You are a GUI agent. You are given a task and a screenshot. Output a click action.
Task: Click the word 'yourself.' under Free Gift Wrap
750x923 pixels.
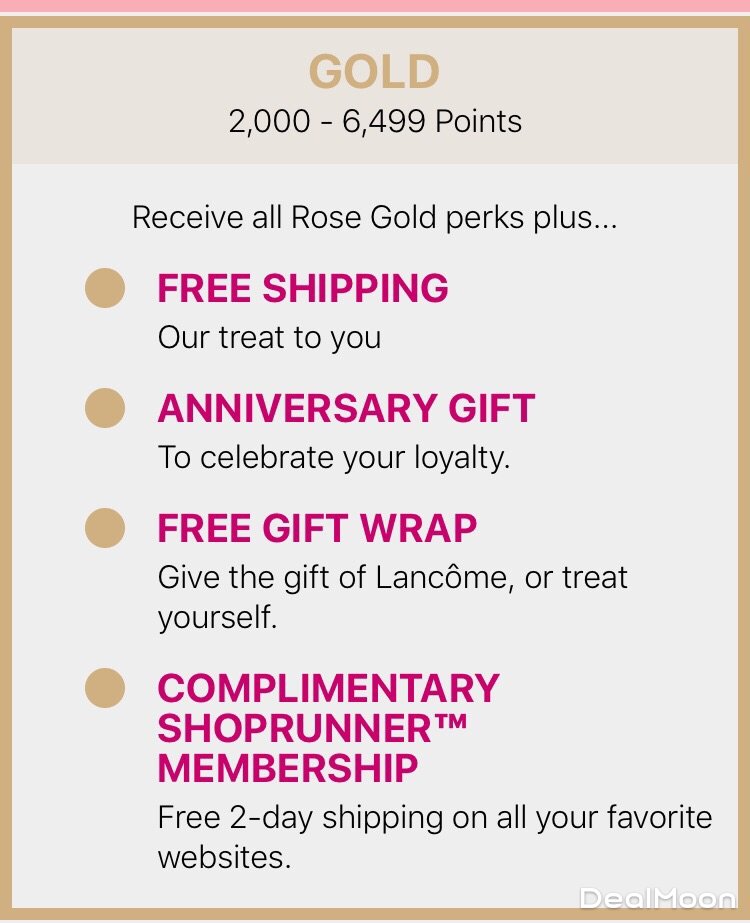pyautogui.click(x=217, y=617)
